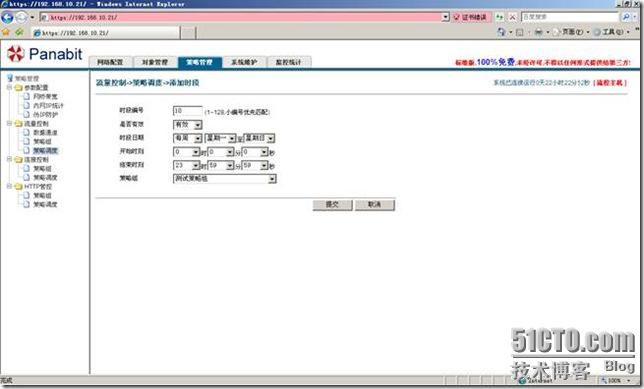Click the empty new-tab button
Viewport: 644px width, 389px height.
188,33
